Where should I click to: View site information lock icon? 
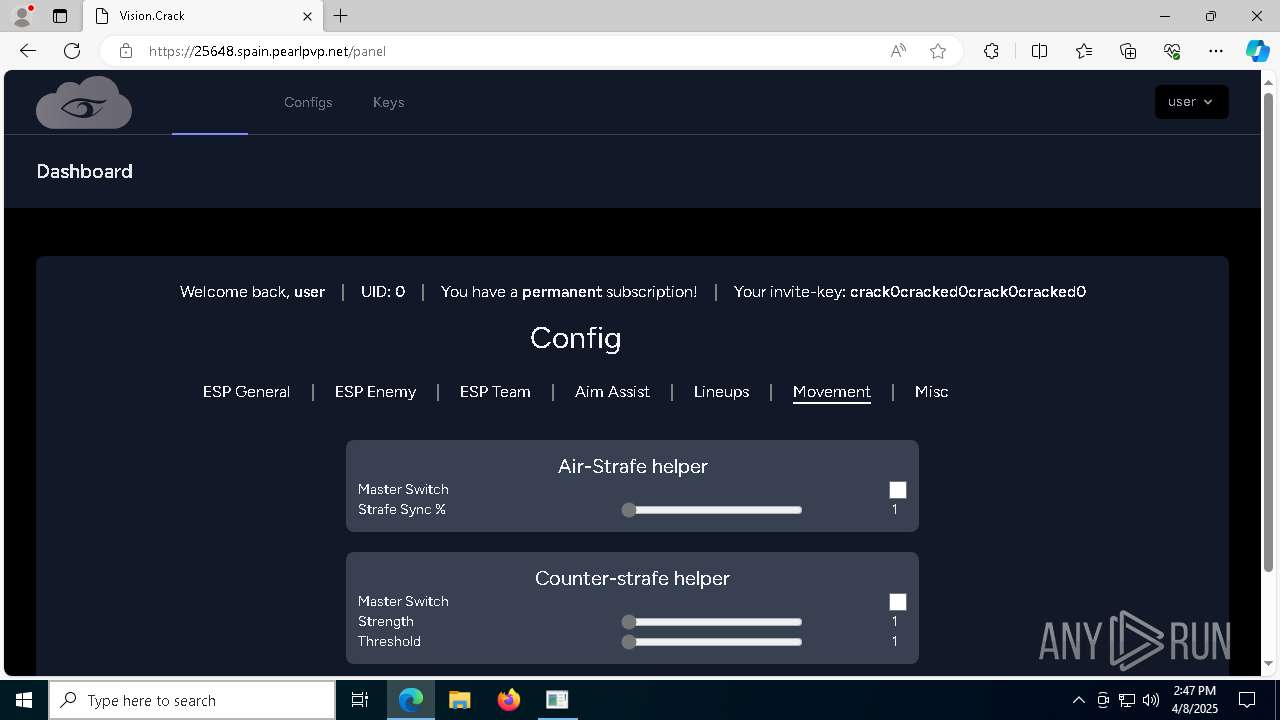[x=126, y=51]
